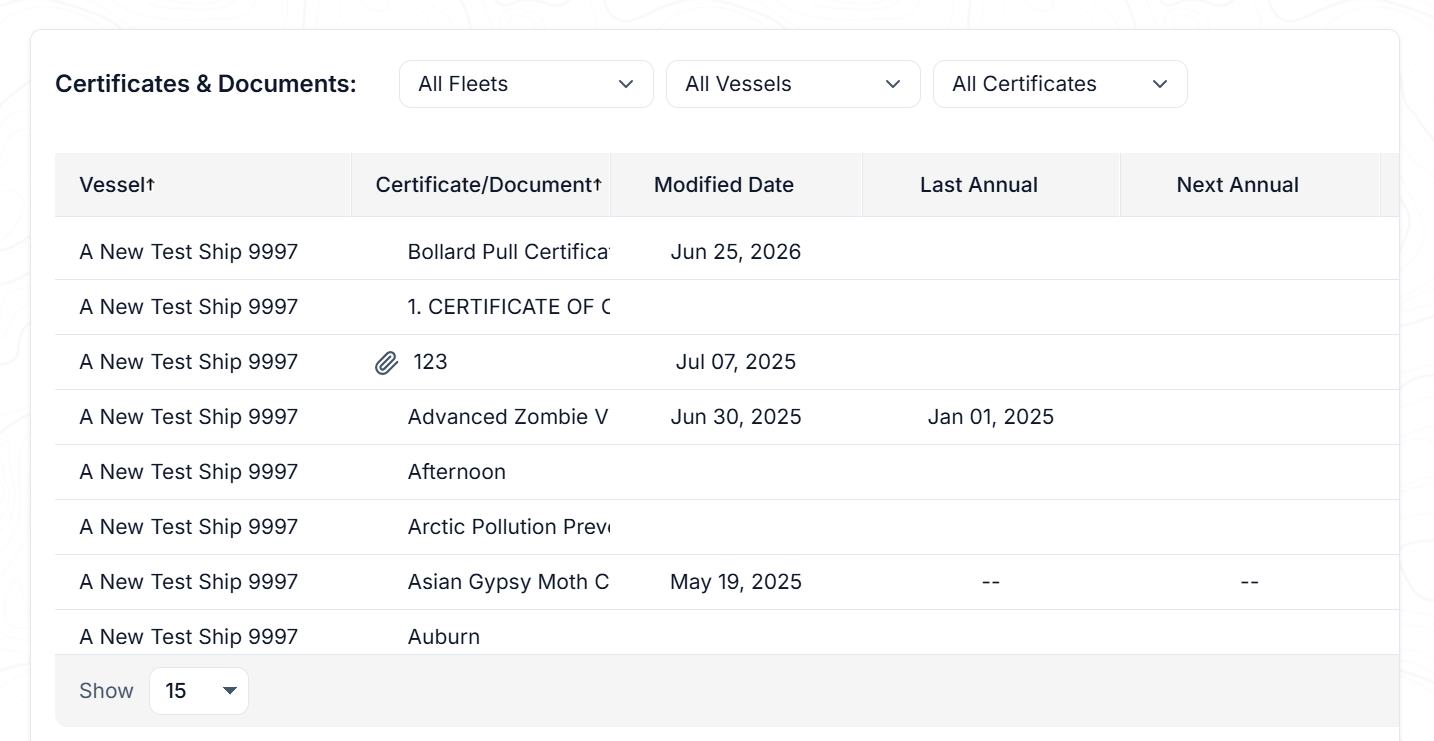Open the All Fleets dropdown
This screenshot has height=741, width=1434.
pyautogui.click(x=526, y=84)
